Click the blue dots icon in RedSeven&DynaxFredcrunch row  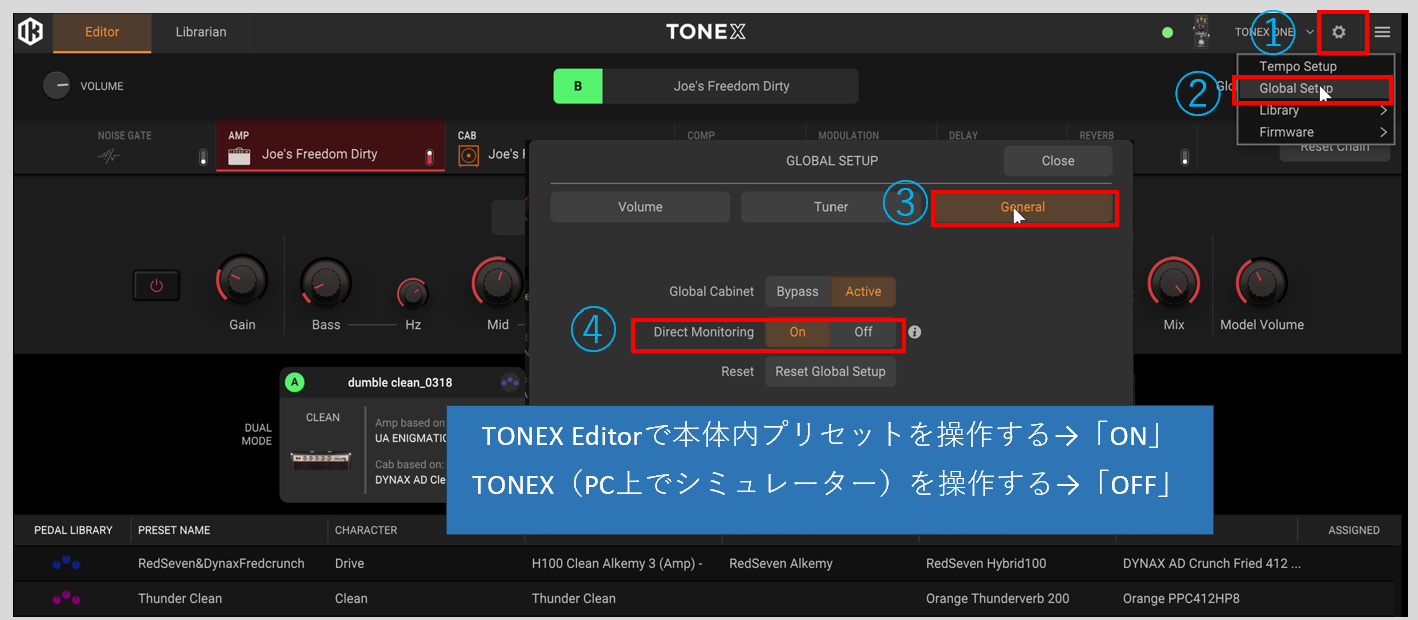point(66,563)
